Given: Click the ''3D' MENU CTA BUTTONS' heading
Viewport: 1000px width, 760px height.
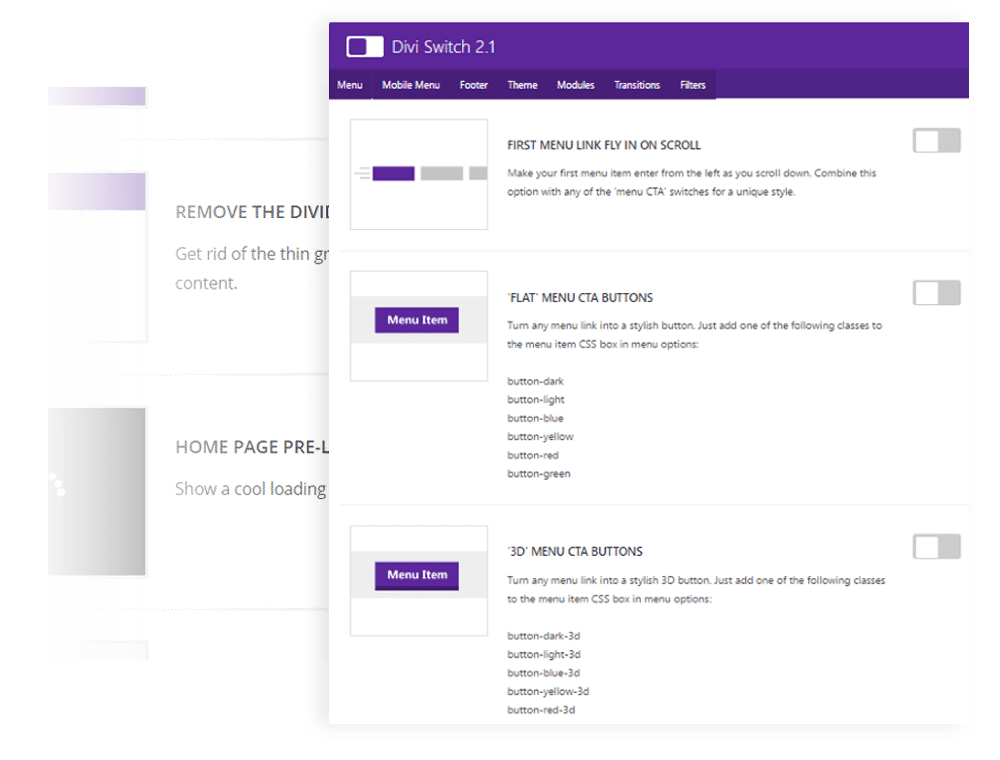Looking at the screenshot, I should point(575,552).
